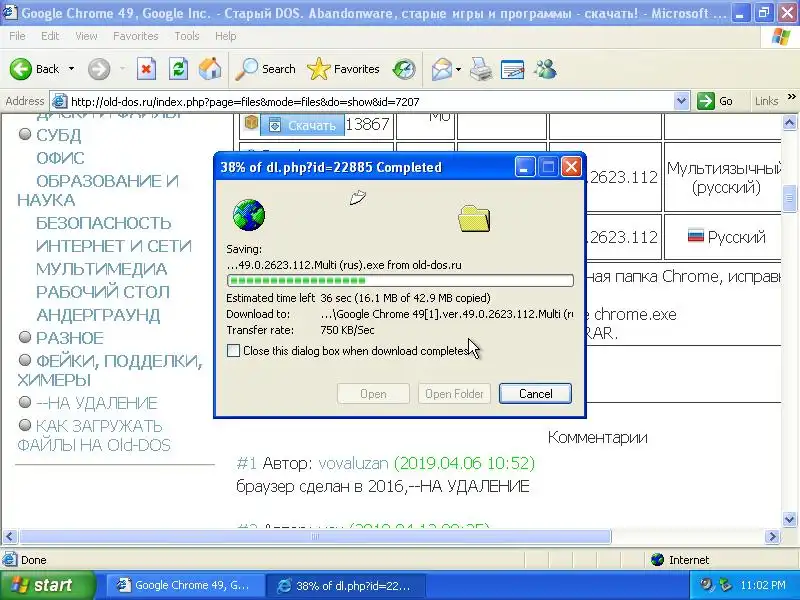Cancel the download
Viewport: 800px width, 600px height.
click(x=535, y=394)
